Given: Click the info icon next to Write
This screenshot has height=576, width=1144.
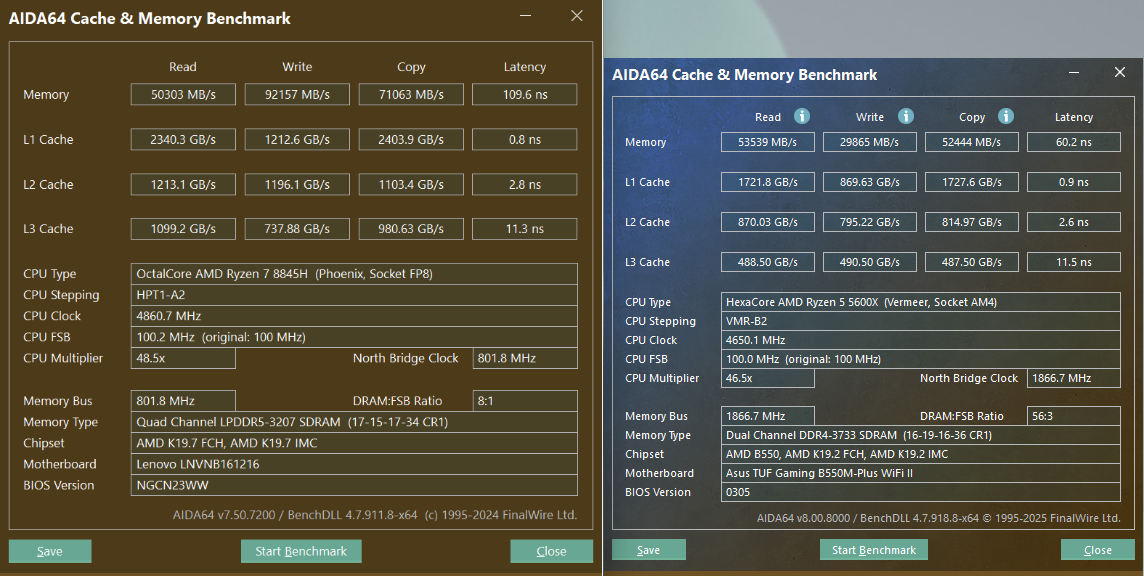Looking at the screenshot, I should [x=905, y=116].
